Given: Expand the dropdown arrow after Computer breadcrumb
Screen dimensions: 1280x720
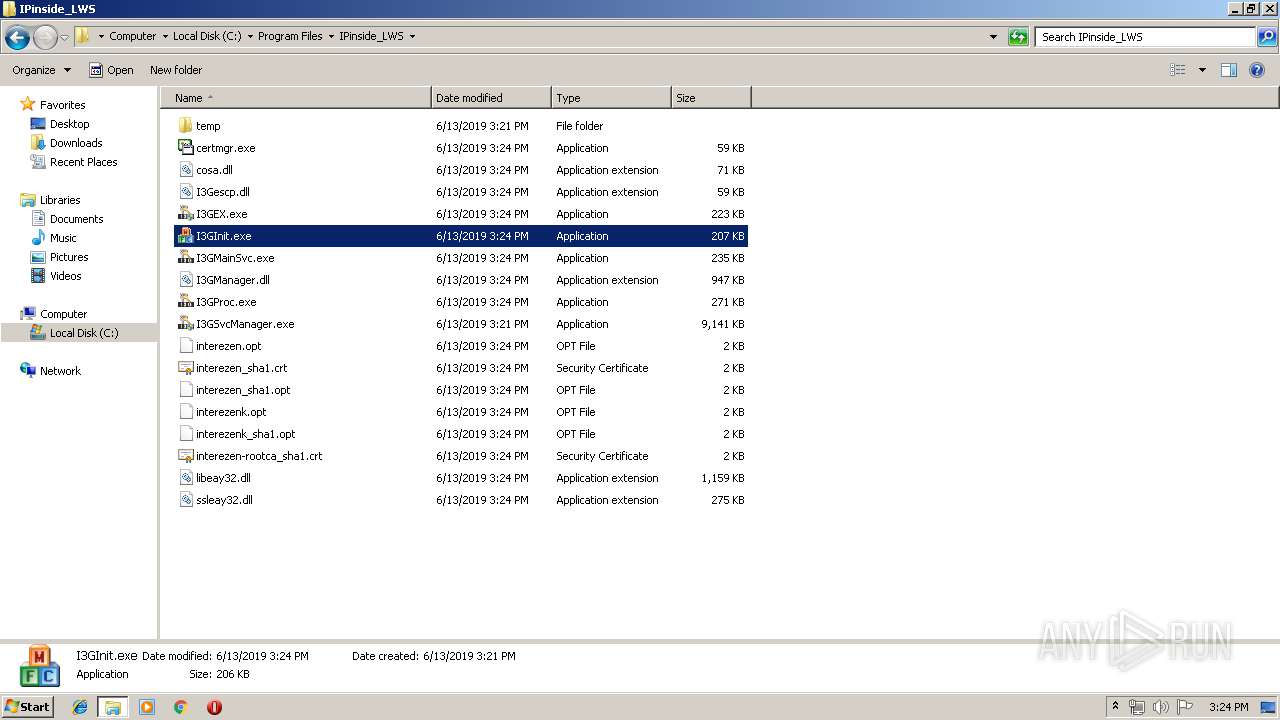Looking at the screenshot, I should pos(165,36).
